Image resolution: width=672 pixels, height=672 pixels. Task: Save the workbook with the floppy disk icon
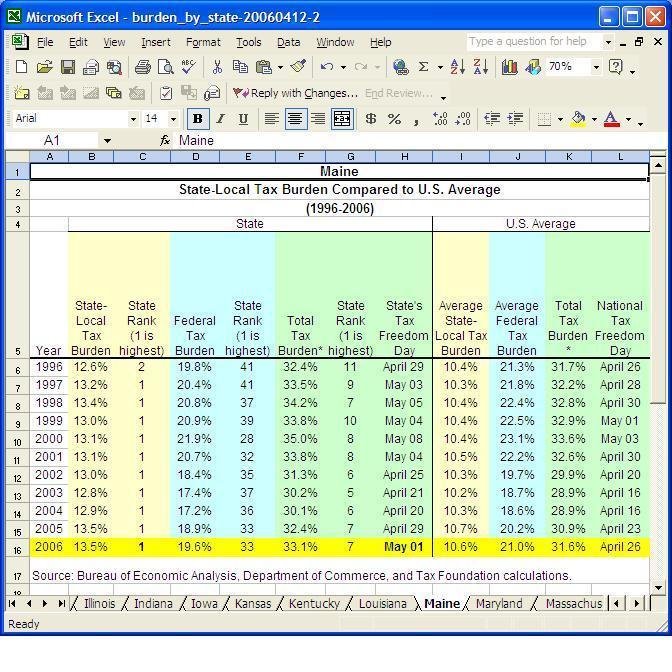point(68,67)
